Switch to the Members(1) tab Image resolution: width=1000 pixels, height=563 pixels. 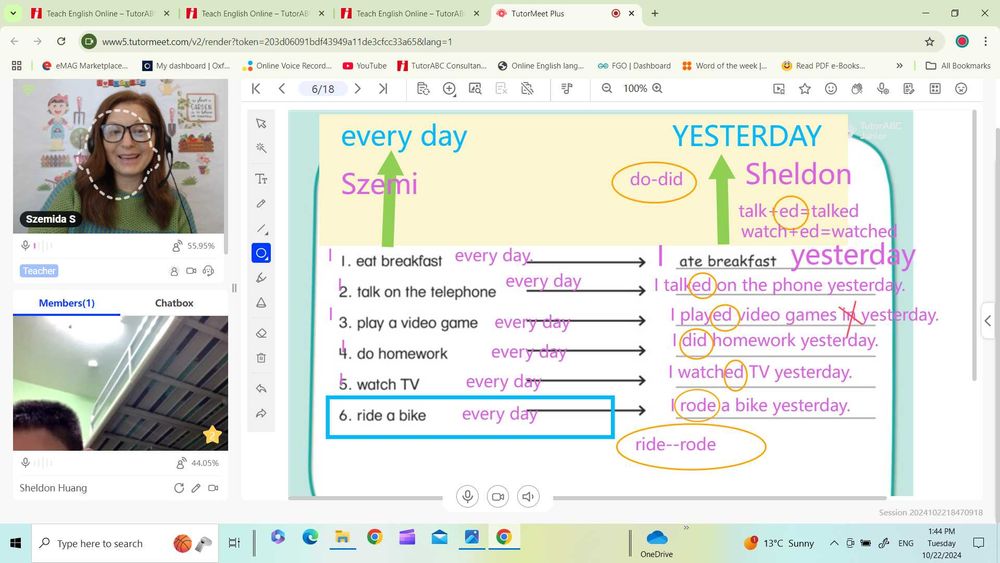click(x=66, y=303)
